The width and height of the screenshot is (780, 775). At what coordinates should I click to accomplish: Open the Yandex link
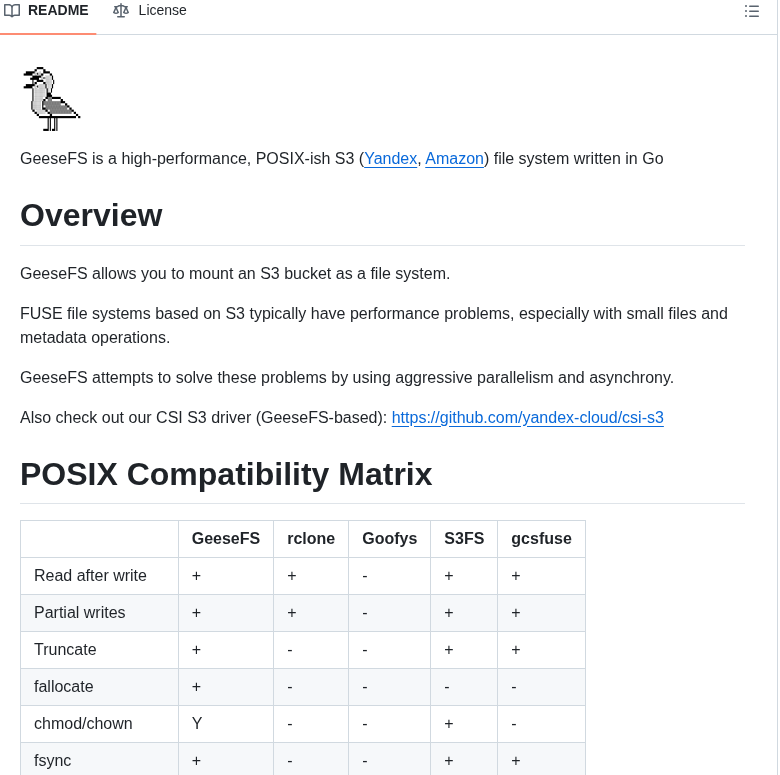point(390,159)
